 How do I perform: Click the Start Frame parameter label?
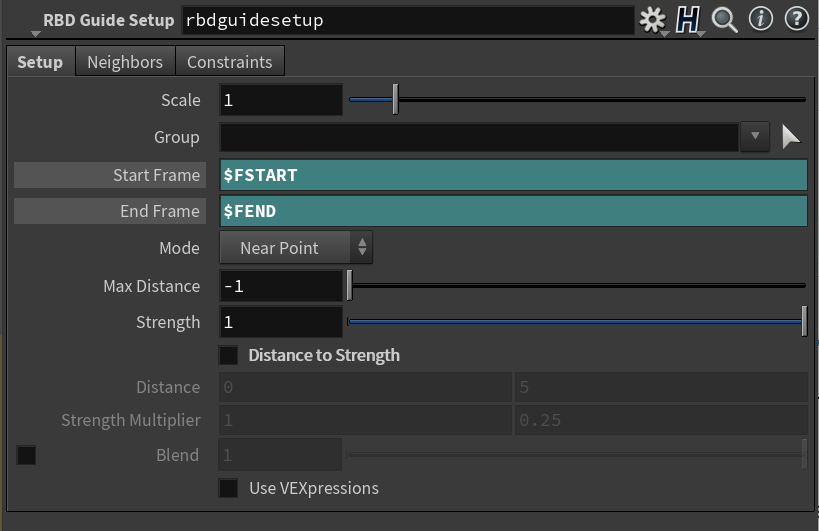click(x=109, y=175)
